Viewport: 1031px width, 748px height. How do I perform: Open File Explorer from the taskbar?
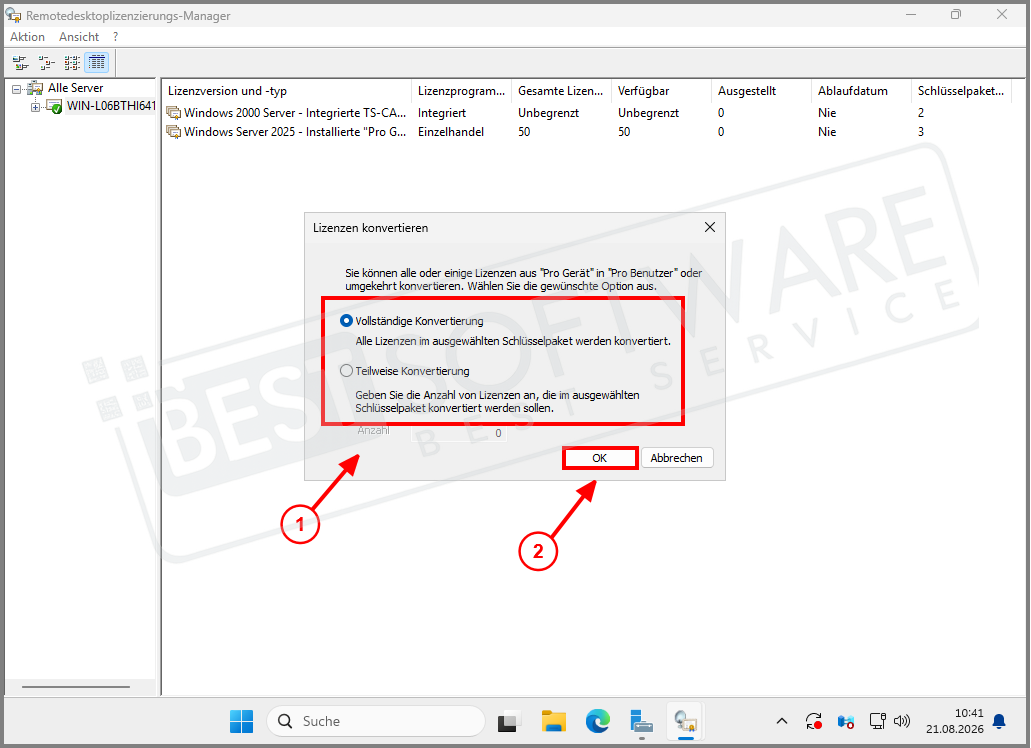[x=554, y=721]
